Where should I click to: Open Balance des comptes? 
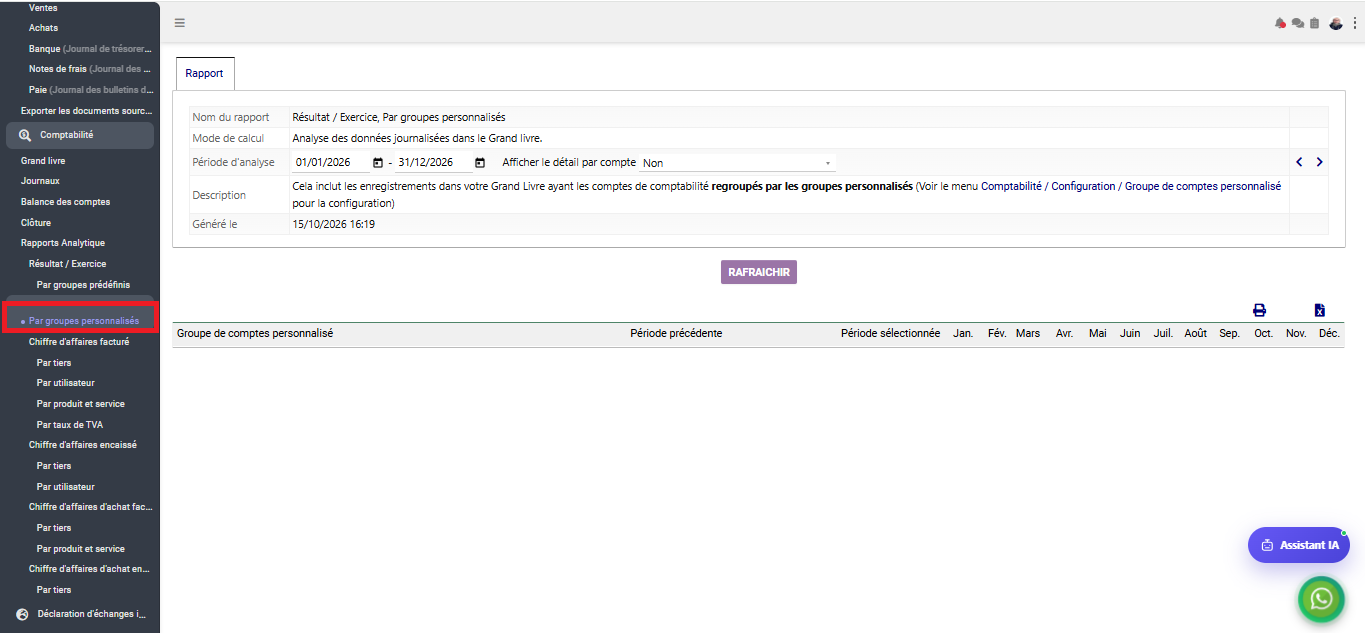tap(66, 202)
